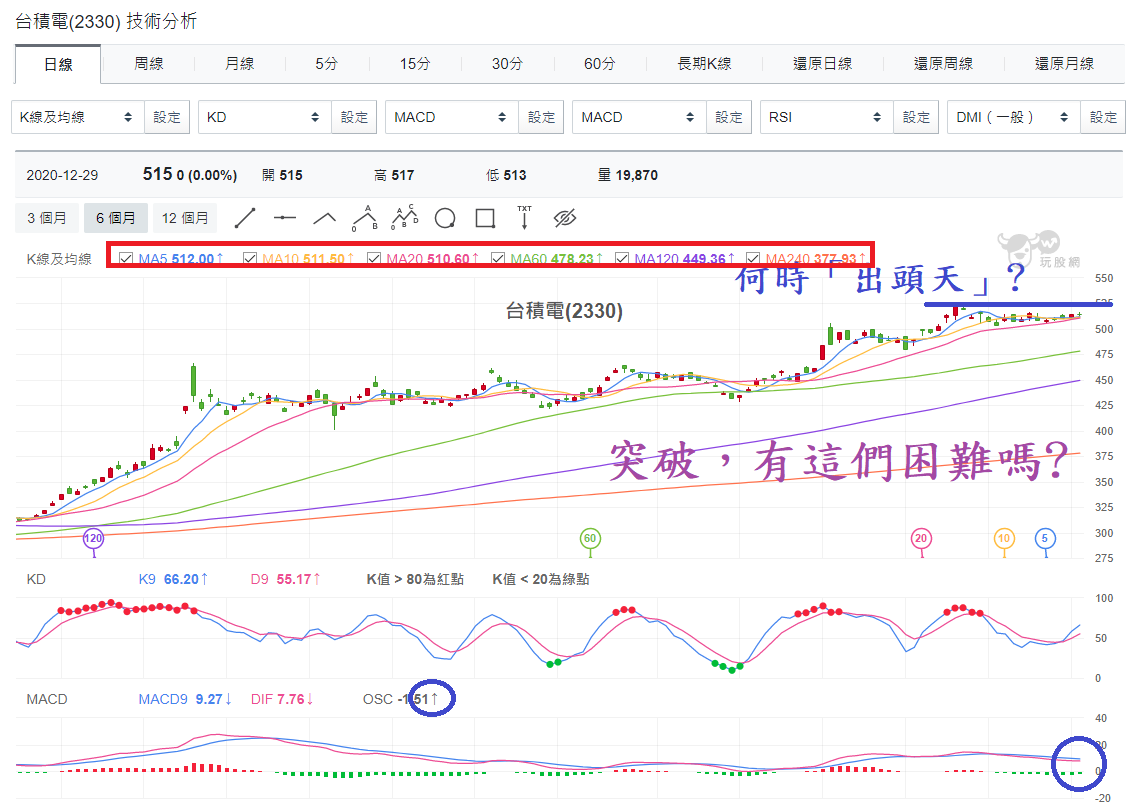
Task: Select the 6 個月 time range
Action: click(116, 218)
